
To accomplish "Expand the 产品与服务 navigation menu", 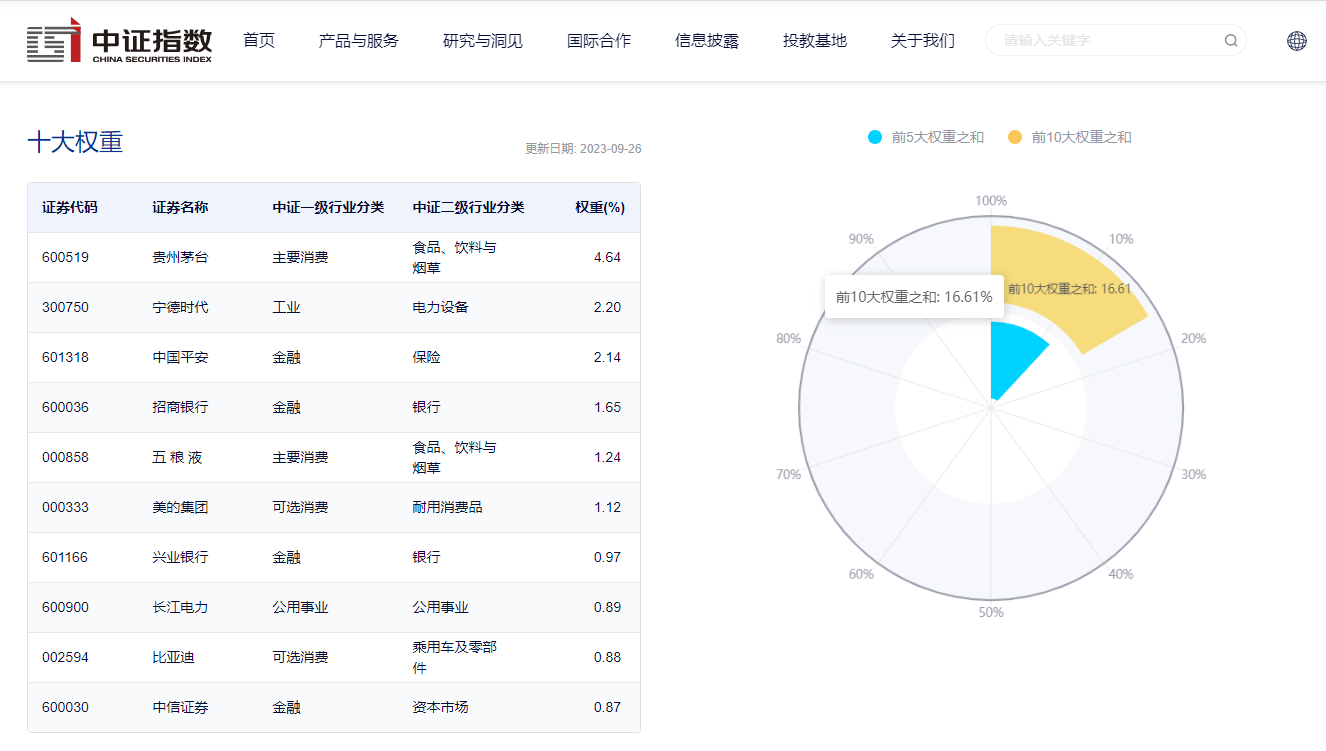I will coord(358,41).
